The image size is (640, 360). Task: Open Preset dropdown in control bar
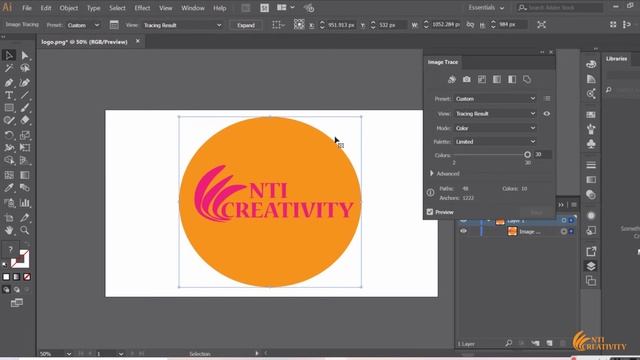(83, 25)
